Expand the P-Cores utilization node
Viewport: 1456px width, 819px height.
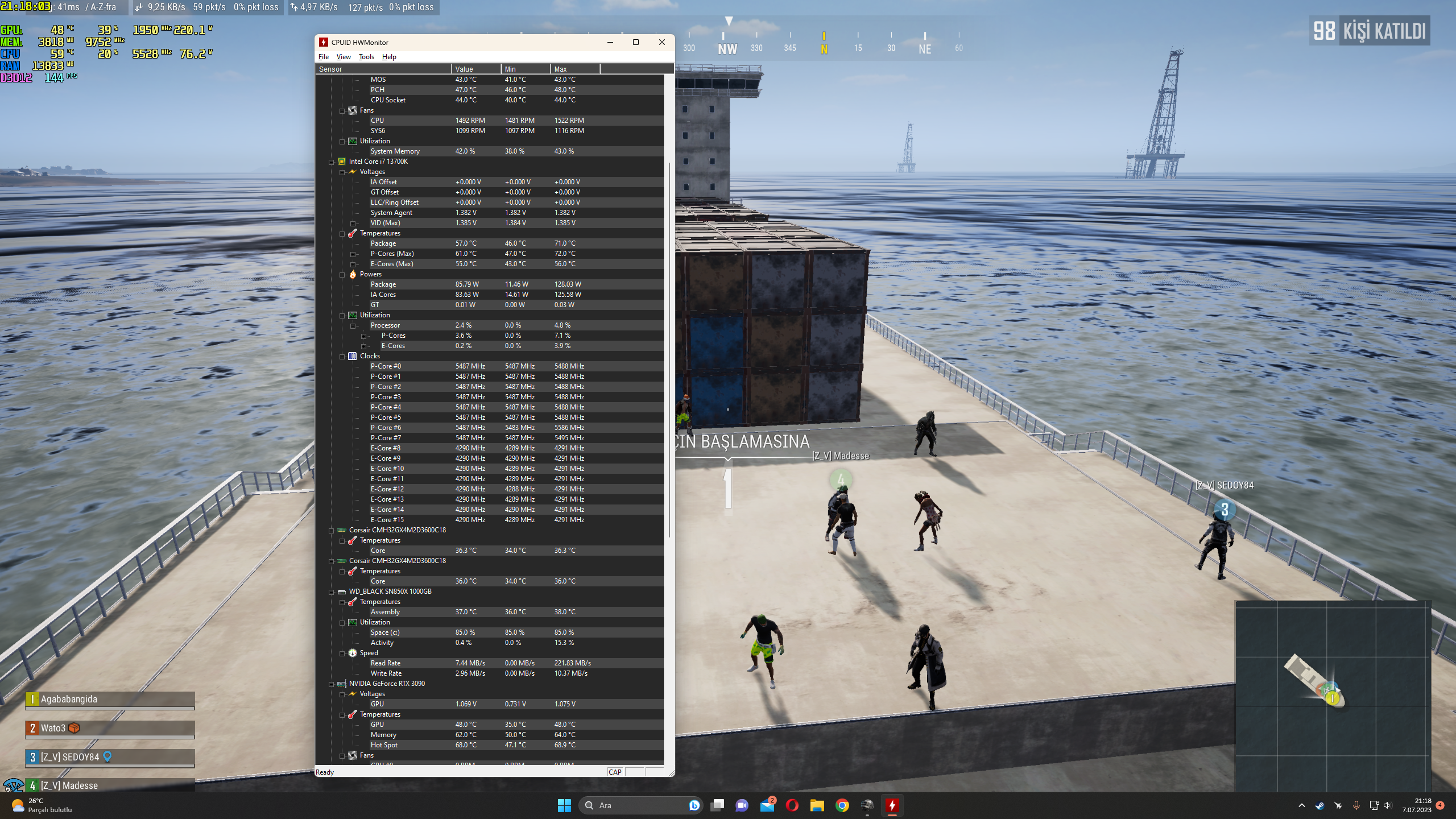tap(363, 336)
